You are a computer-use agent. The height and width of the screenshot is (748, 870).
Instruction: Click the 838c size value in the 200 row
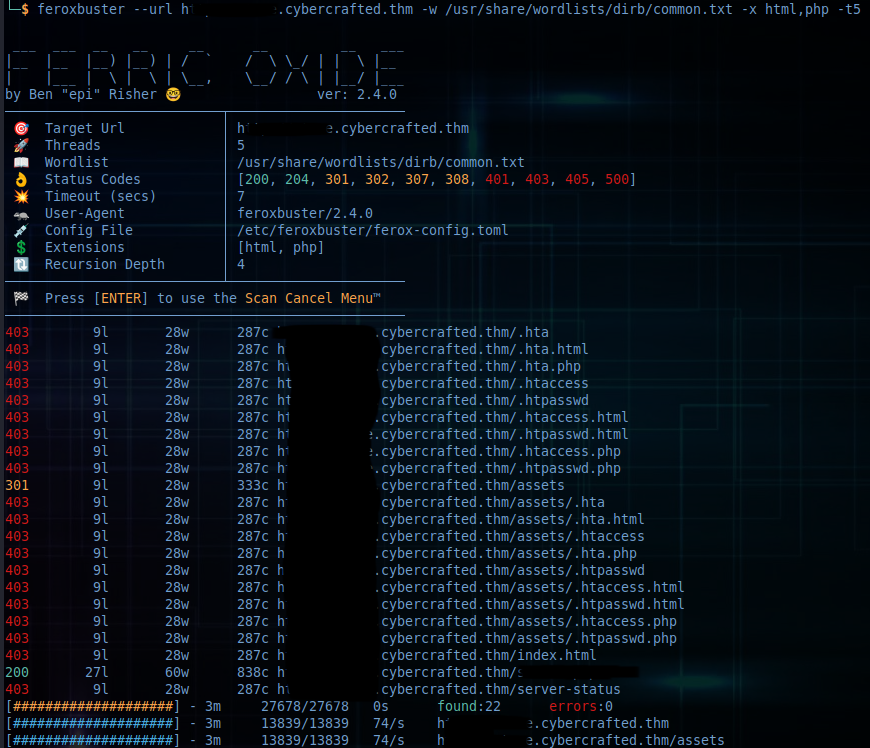coord(253,673)
